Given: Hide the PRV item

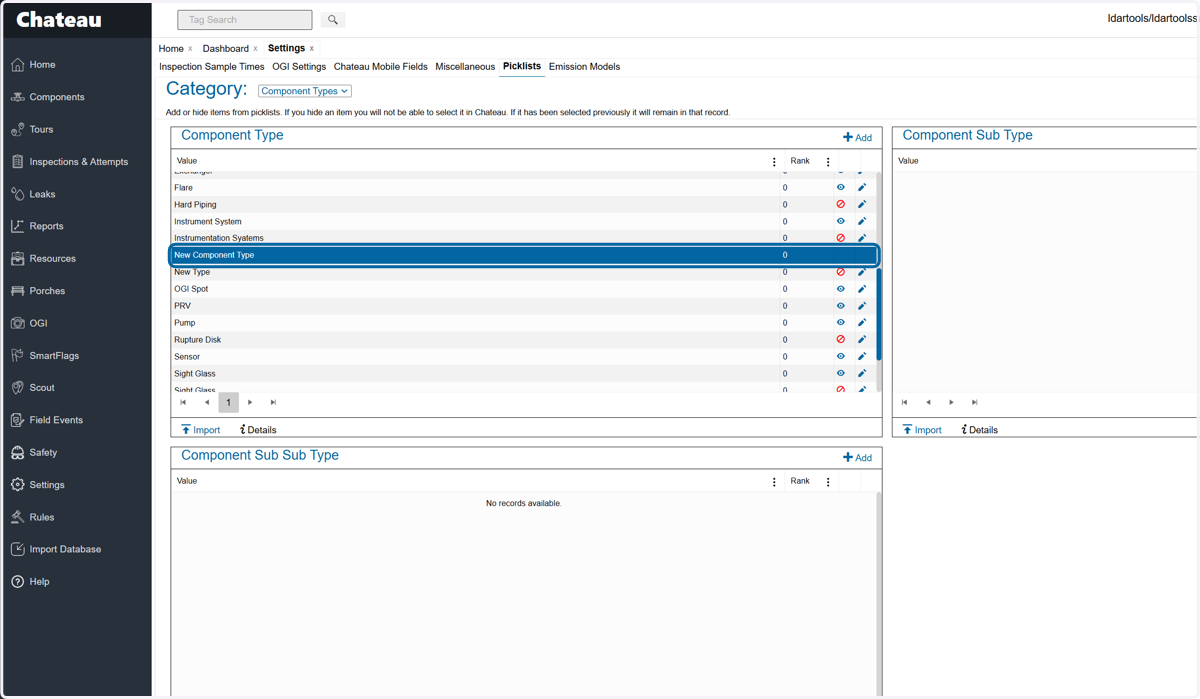Looking at the screenshot, I should (840, 306).
